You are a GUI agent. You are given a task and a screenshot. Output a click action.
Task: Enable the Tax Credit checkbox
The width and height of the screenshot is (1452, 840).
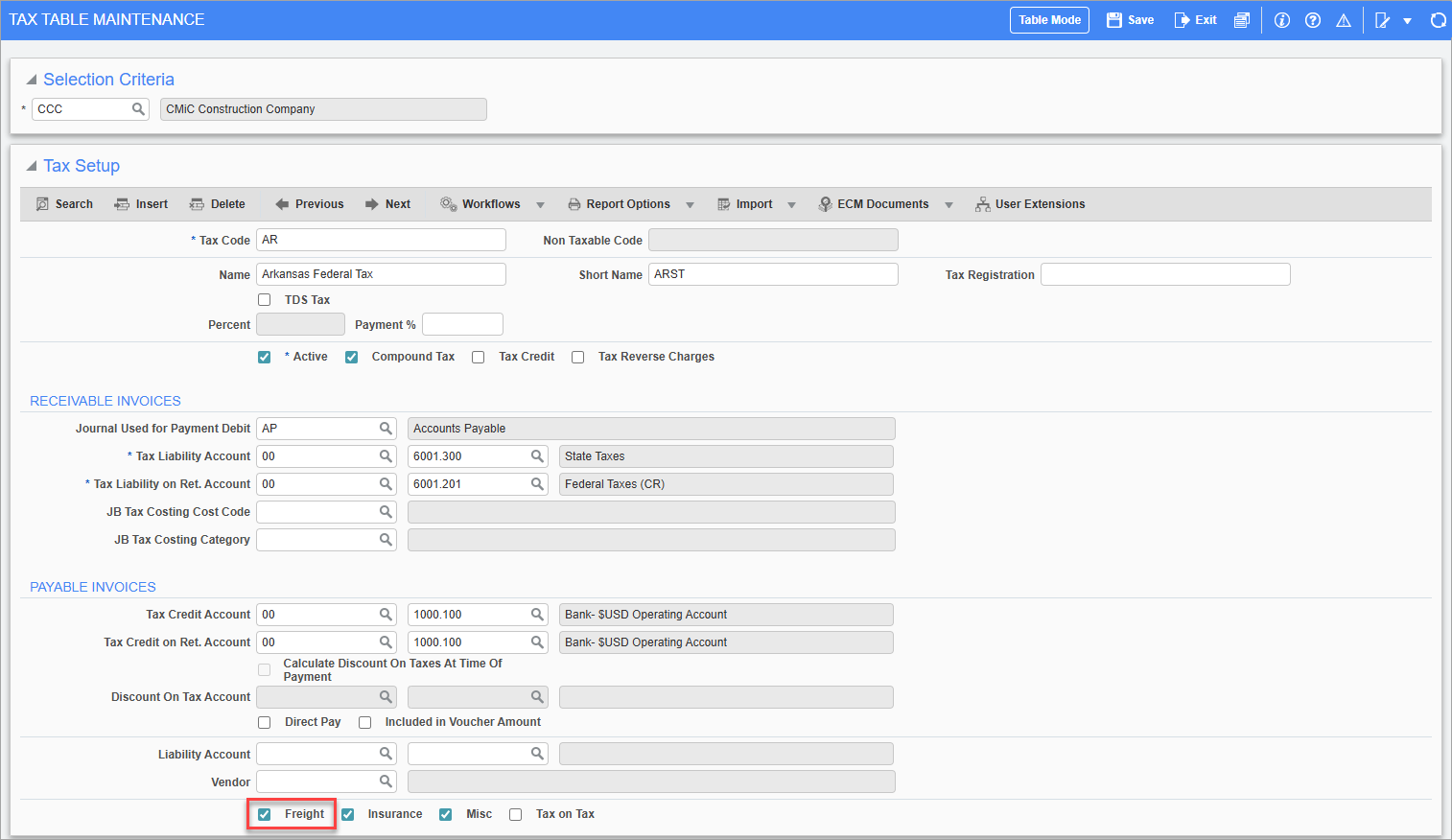(479, 357)
